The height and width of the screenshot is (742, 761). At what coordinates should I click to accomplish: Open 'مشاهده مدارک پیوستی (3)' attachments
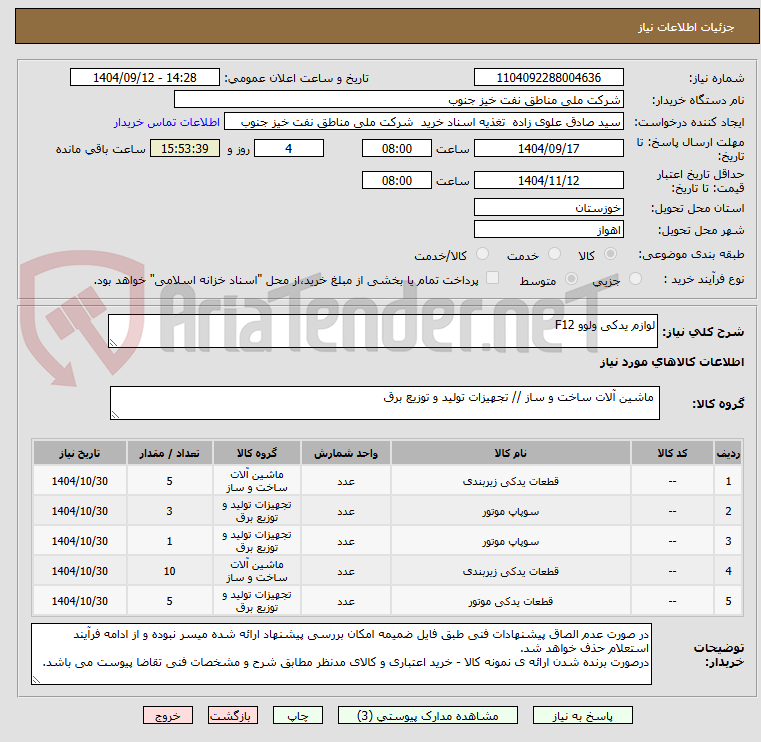(x=428, y=716)
